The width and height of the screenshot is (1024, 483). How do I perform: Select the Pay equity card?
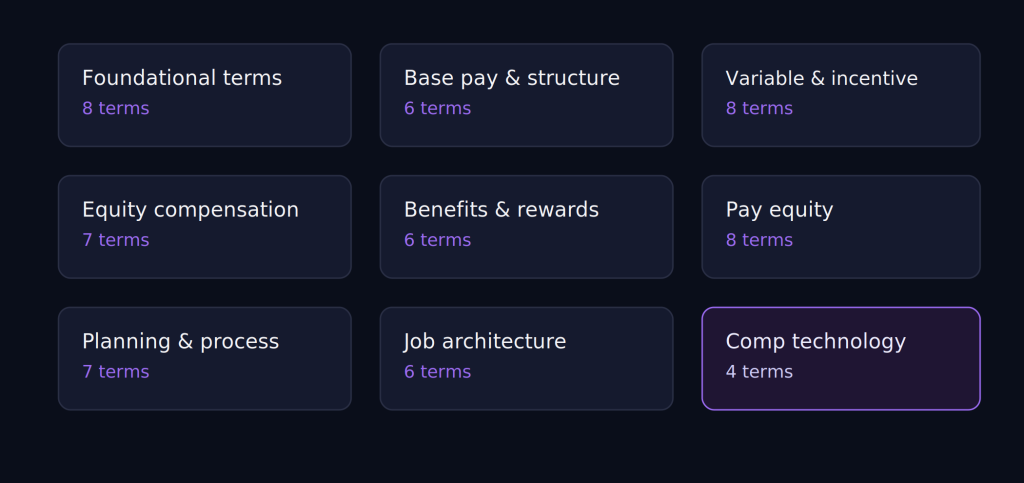coord(841,227)
